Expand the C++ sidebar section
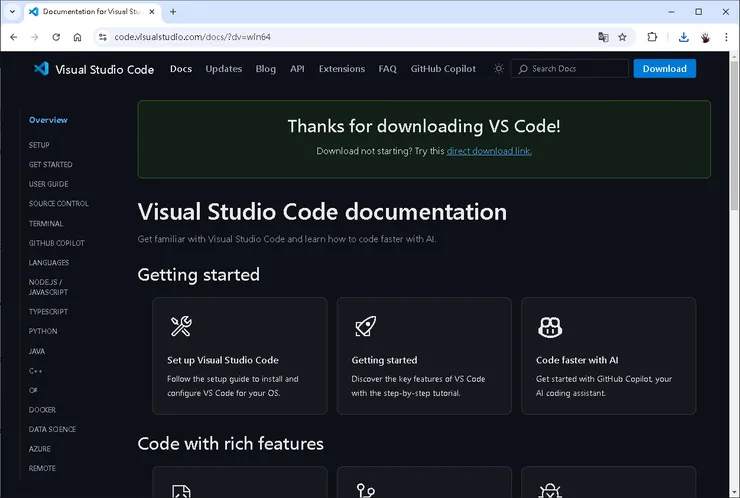 tap(35, 371)
